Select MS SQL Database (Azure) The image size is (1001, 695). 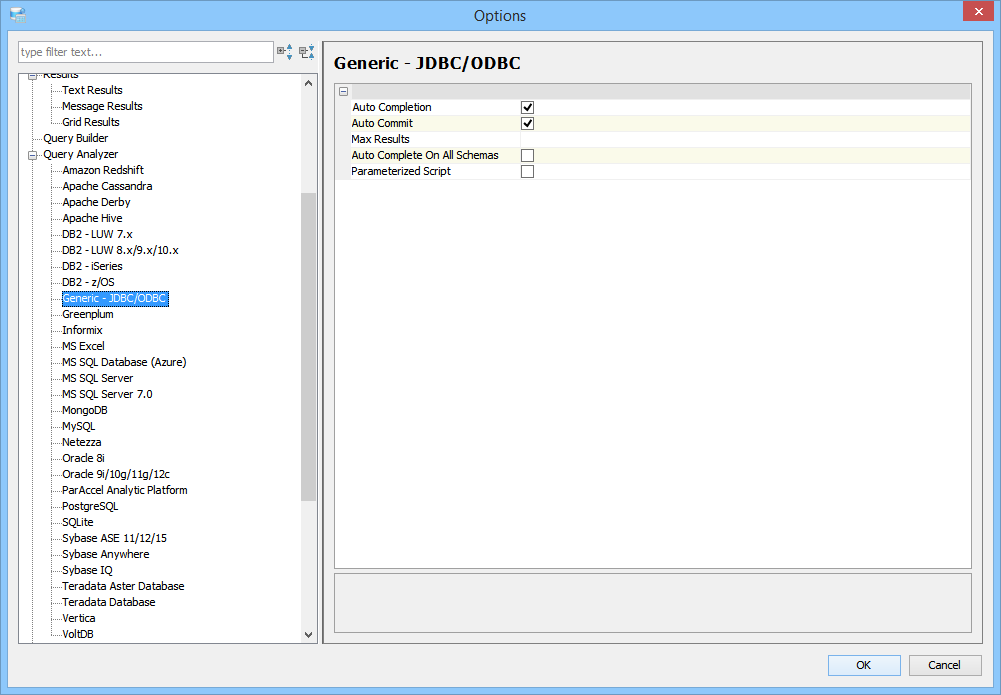click(124, 362)
